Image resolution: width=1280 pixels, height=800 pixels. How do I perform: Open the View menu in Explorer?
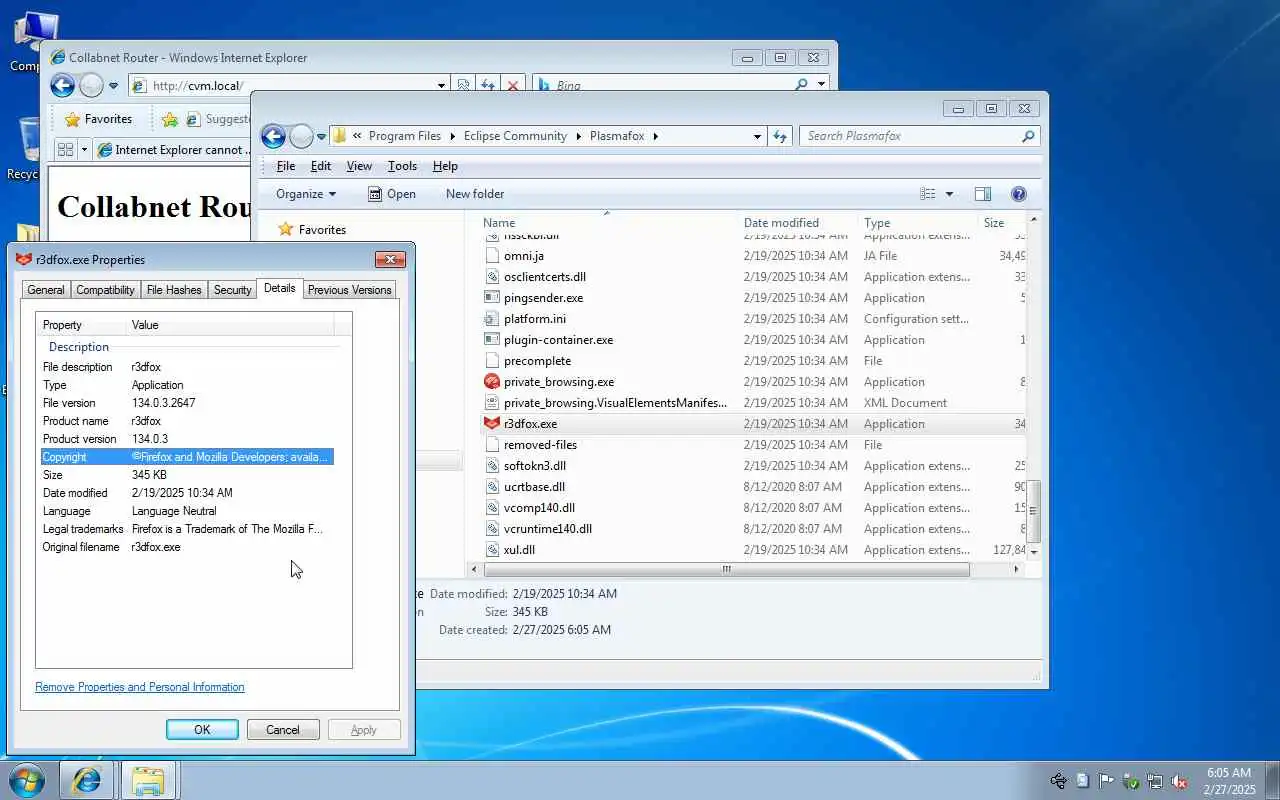click(x=359, y=166)
